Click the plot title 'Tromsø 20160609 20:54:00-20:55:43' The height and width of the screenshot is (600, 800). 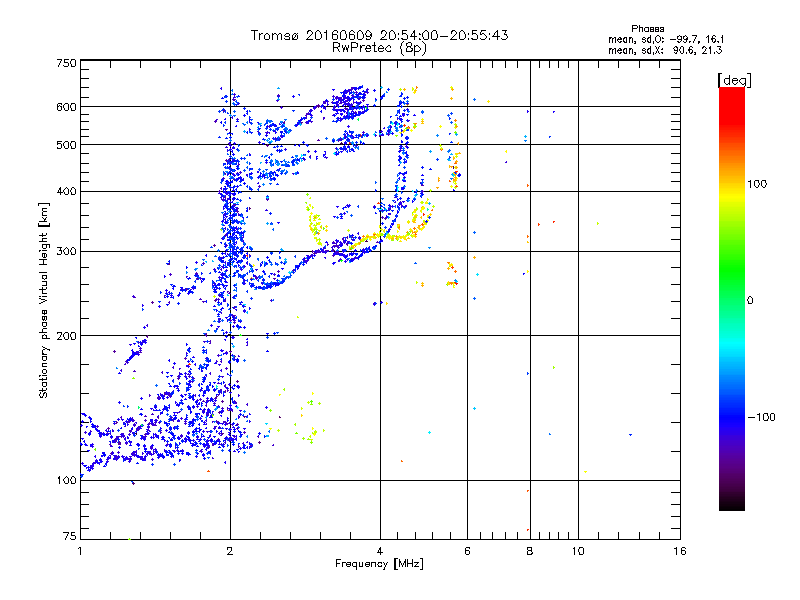pos(379,35)
